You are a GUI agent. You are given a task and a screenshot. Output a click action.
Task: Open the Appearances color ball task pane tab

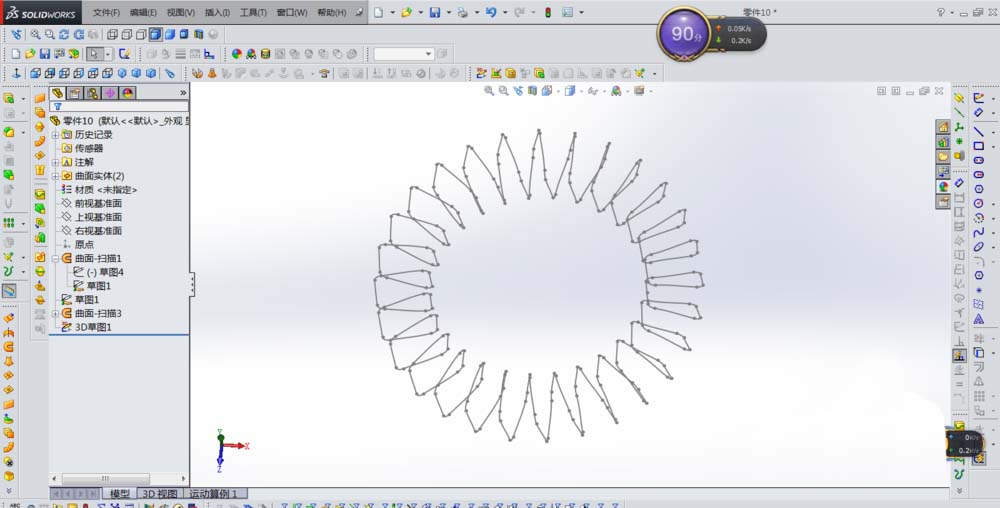(x=943, y=186)
